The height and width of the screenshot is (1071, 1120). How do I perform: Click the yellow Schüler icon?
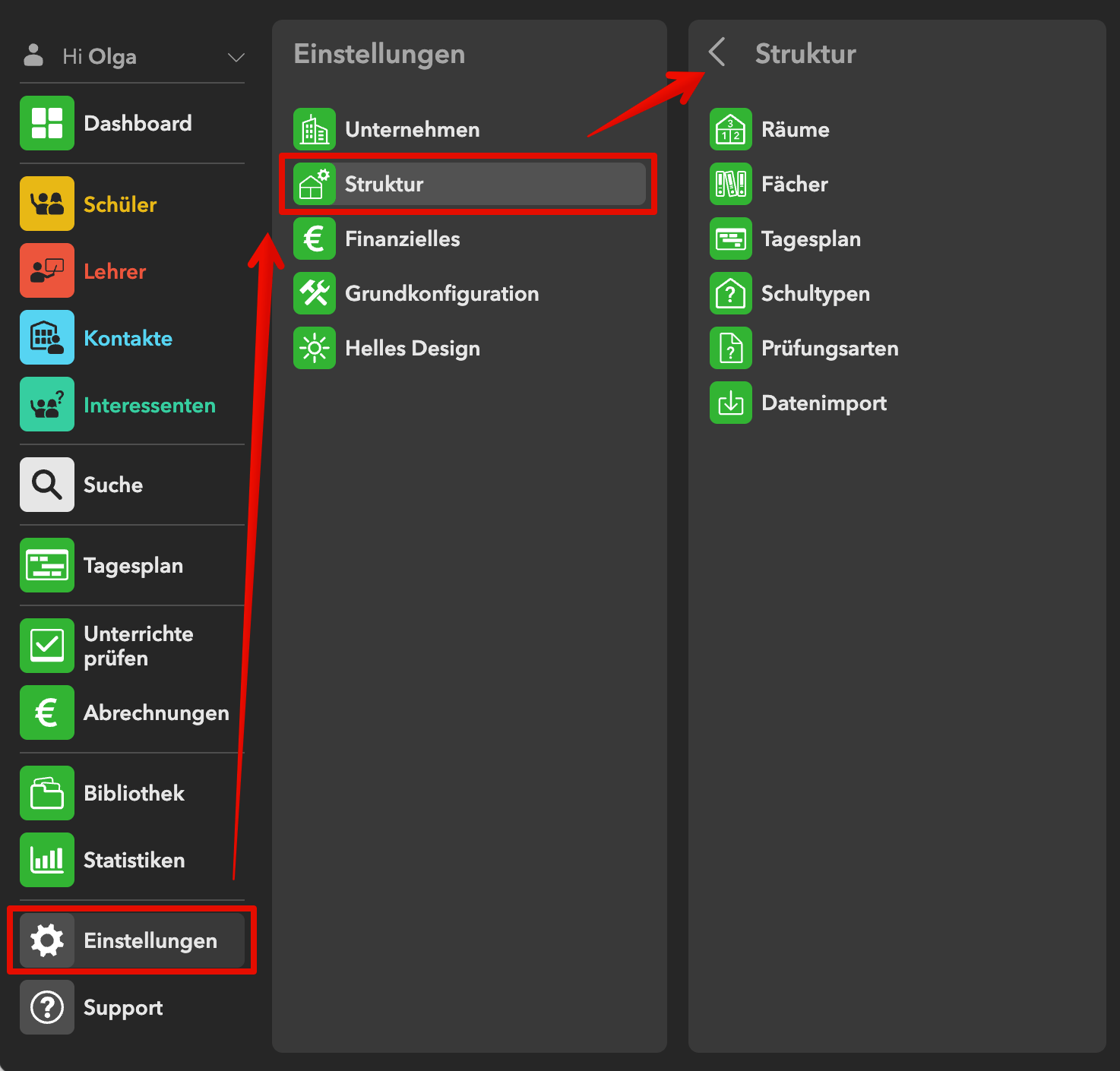point(47,204)
